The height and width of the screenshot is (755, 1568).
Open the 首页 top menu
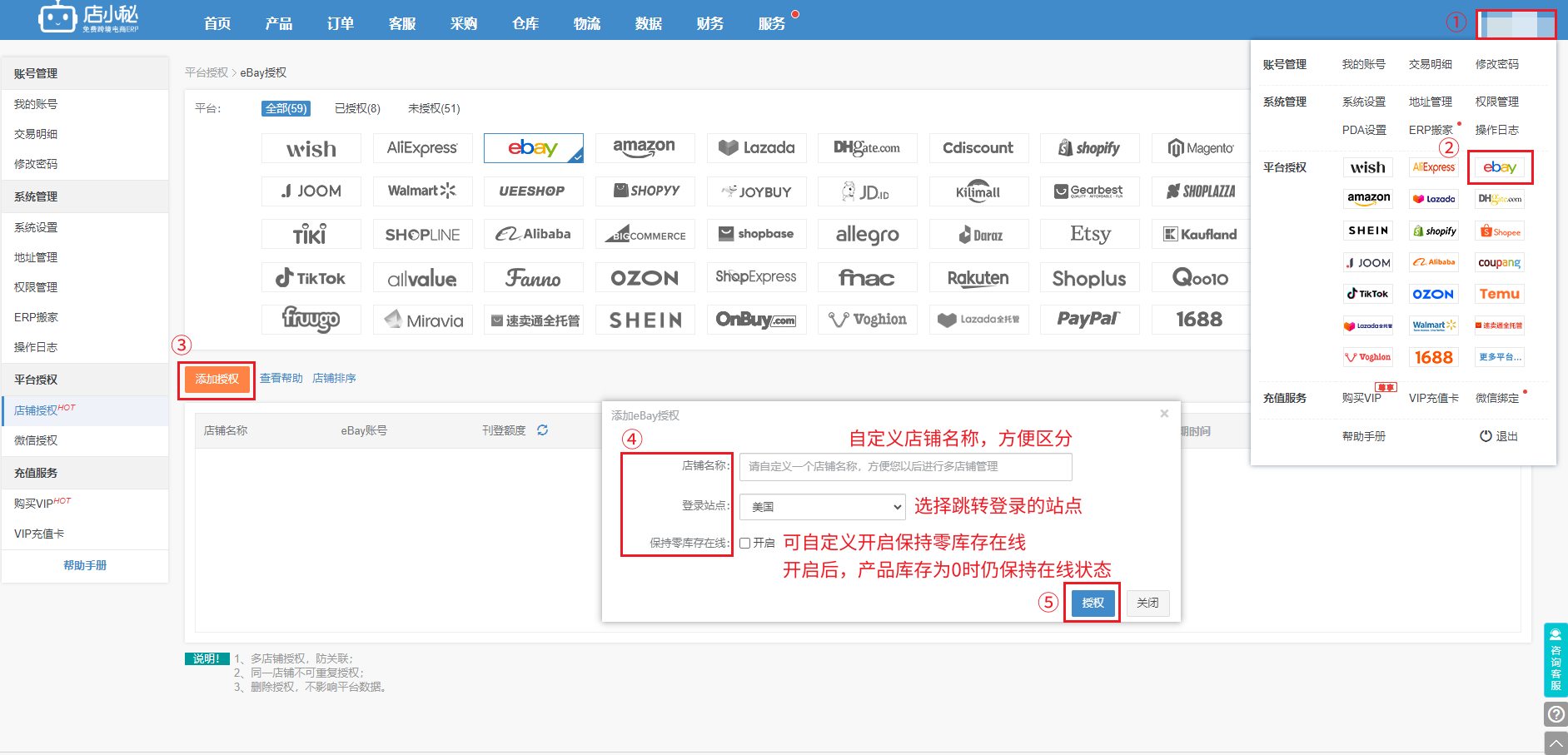tap(217, 23)
